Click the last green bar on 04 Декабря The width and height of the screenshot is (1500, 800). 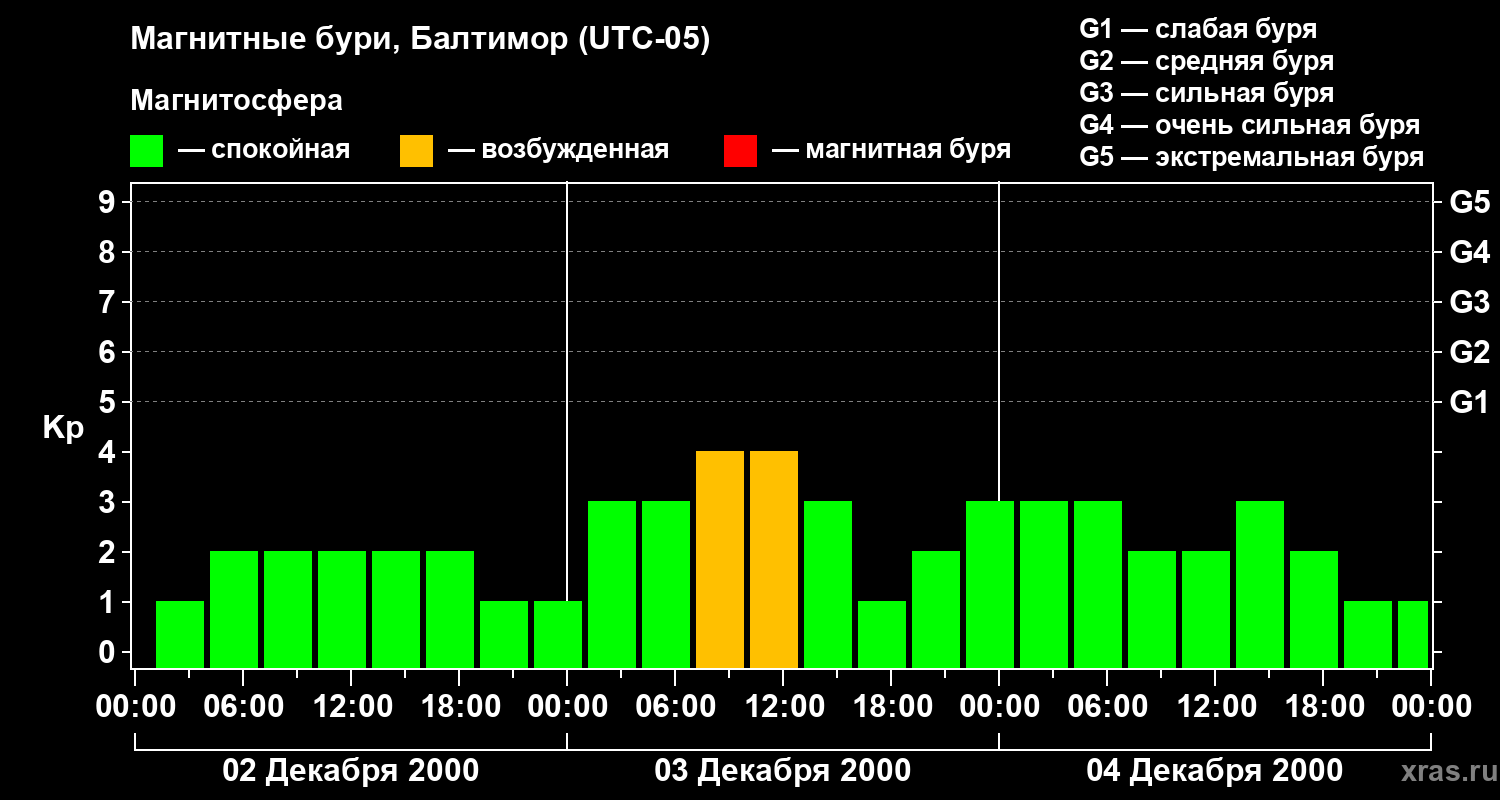click(x=1413, y=634)
